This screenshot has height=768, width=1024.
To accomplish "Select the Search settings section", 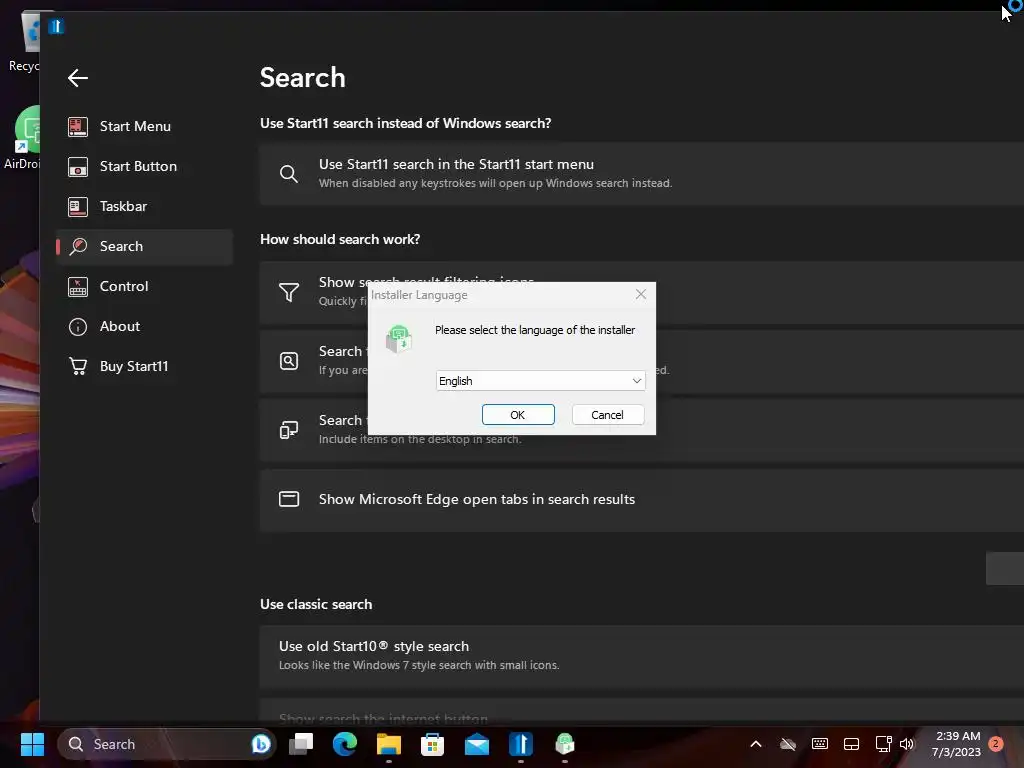I will click(x=144, y=246).
